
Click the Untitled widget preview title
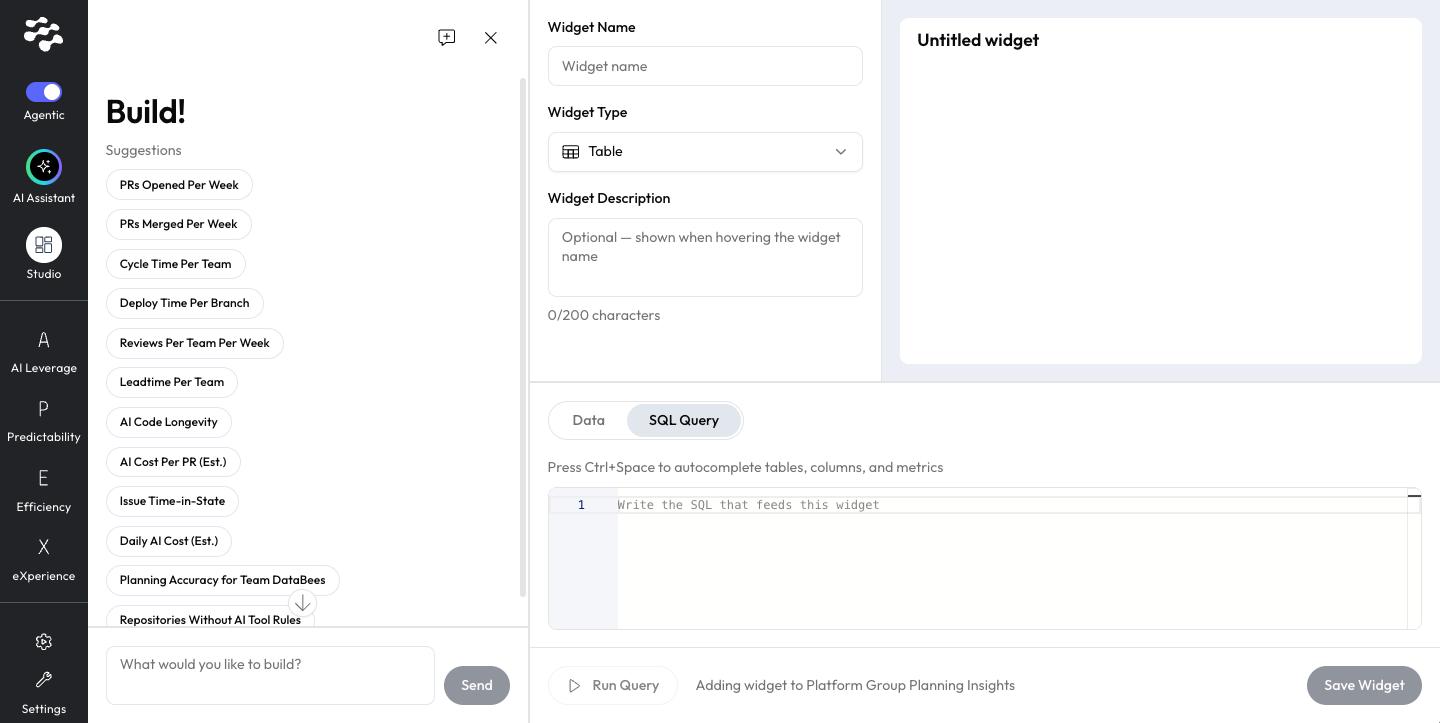point(978,40)
